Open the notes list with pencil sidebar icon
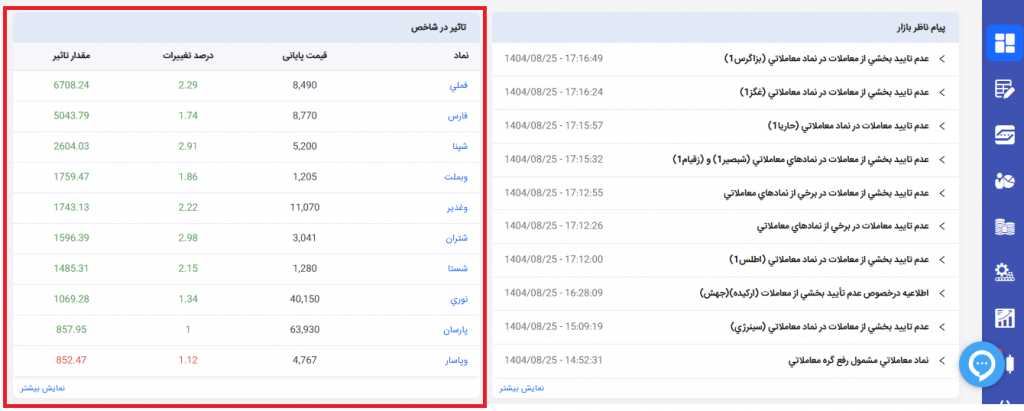 tap(1004, 89)
